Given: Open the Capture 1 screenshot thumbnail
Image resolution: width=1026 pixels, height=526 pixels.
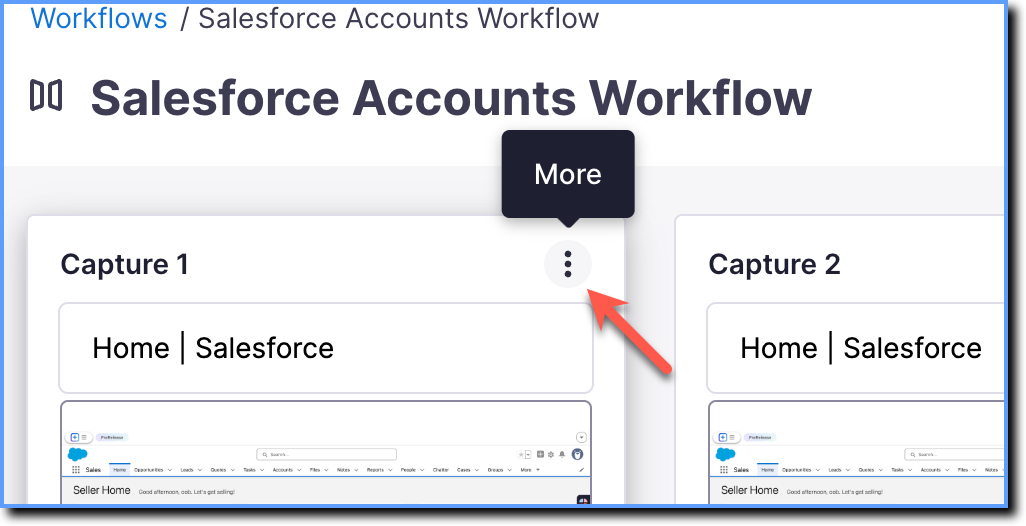Looking at the screenshot, I should point(326,453).
